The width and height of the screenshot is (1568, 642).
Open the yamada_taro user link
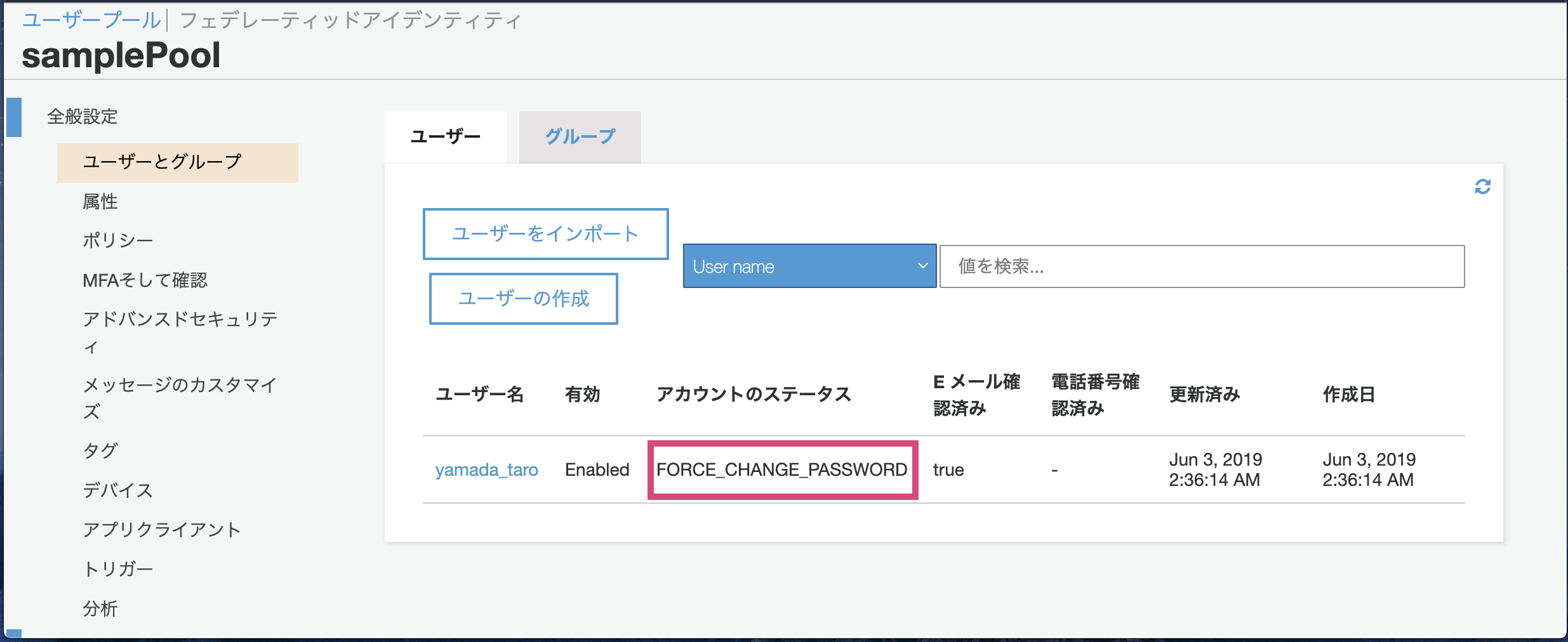pos(486,470)
